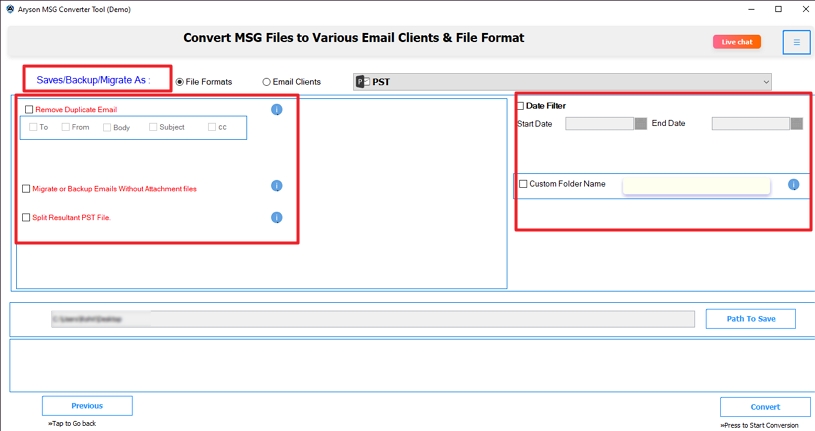Click the Live chat button
The image size is (815, 431).
click(737, 42)
